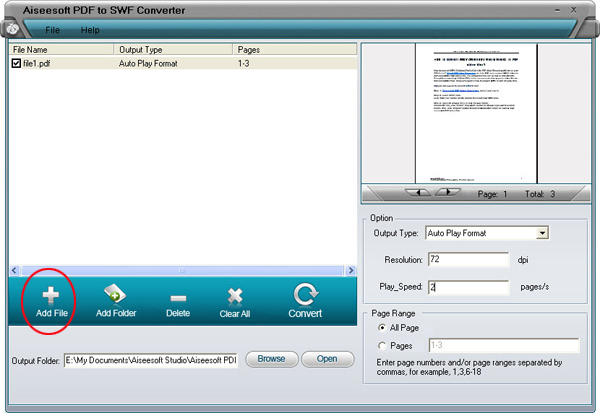This screenshot has height=413, width=600.
Task: Click the file list scroll right arrow
Action: point(351,271)
